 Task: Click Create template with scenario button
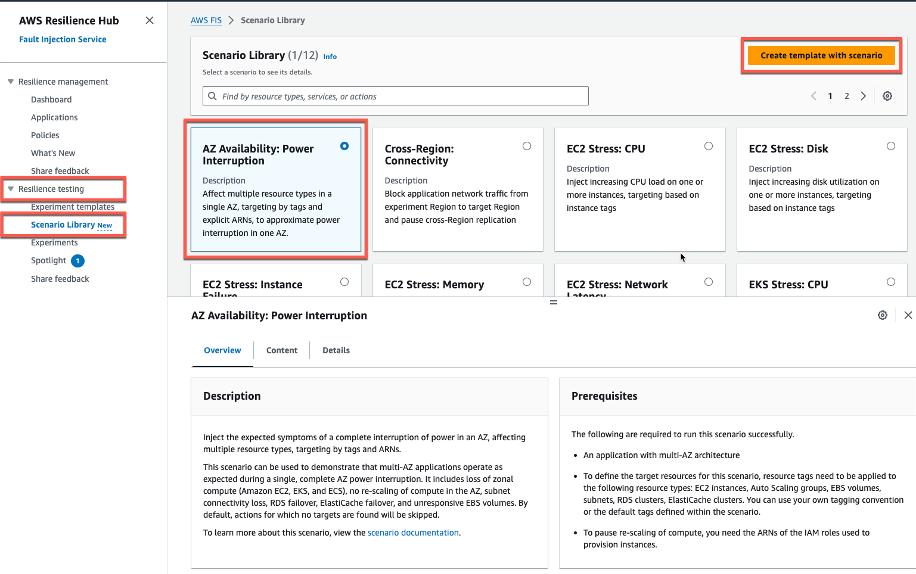click(821, 55)
